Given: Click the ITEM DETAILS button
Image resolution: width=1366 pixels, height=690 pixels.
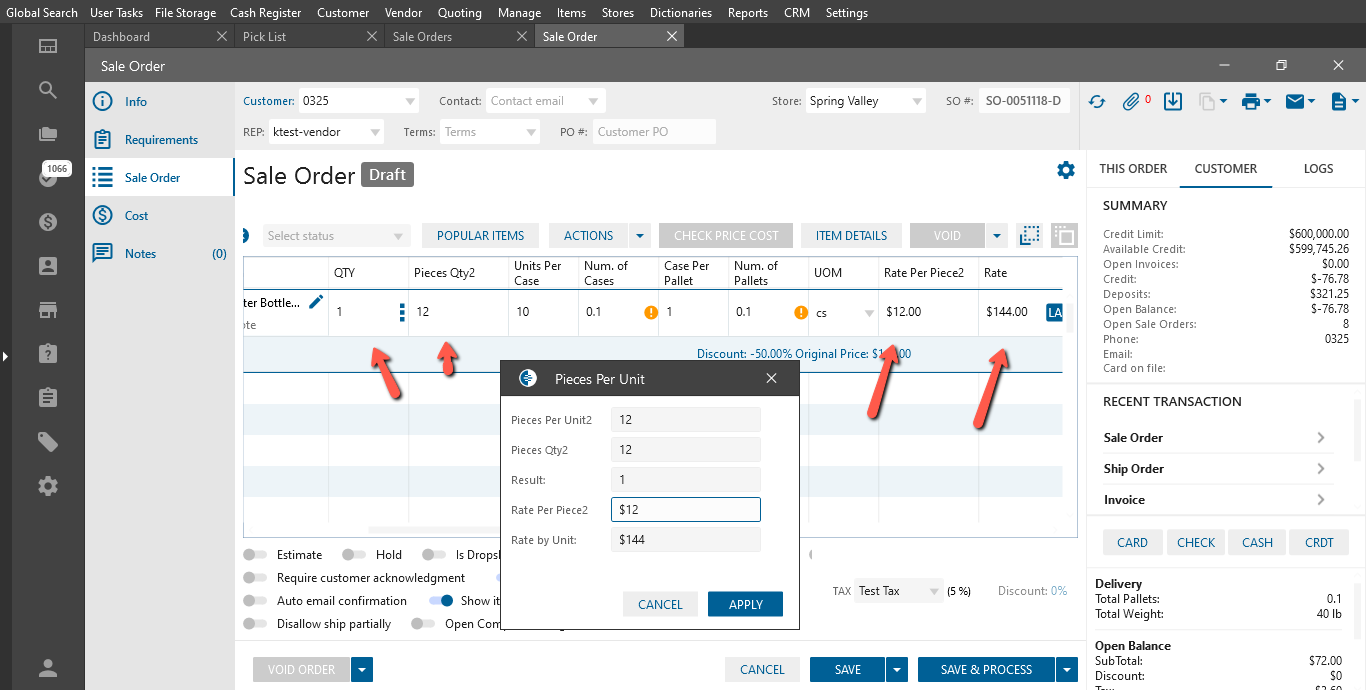Looking at the screenshot, I should [x=851, y=236].
